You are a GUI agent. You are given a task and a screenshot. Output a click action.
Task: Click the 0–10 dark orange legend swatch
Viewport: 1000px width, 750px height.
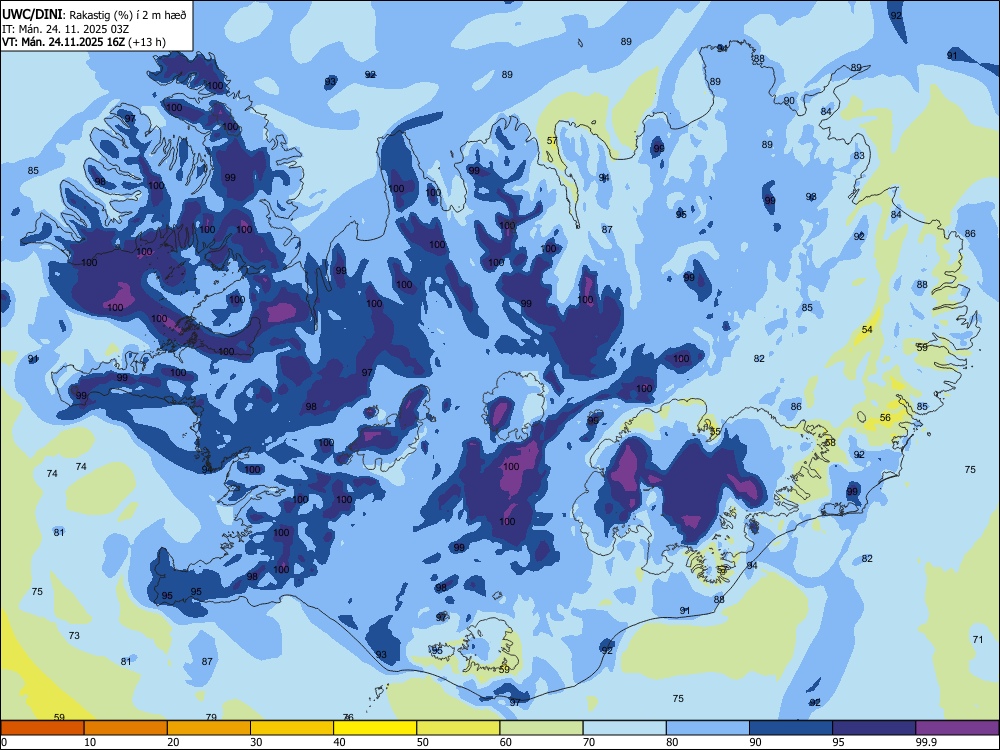coord(42,728)
